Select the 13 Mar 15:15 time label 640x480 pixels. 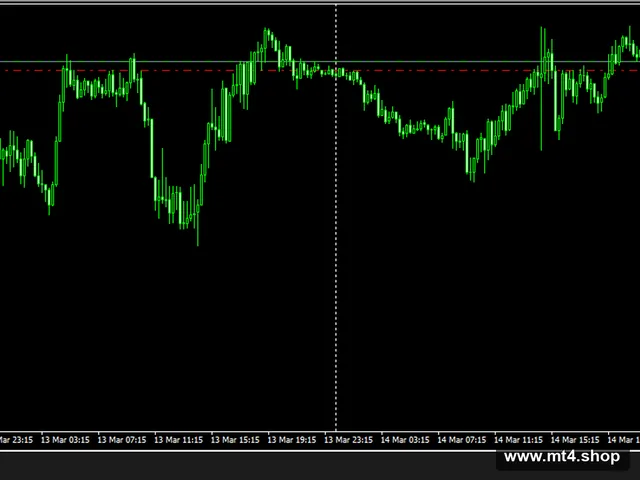tap(236, 440)
